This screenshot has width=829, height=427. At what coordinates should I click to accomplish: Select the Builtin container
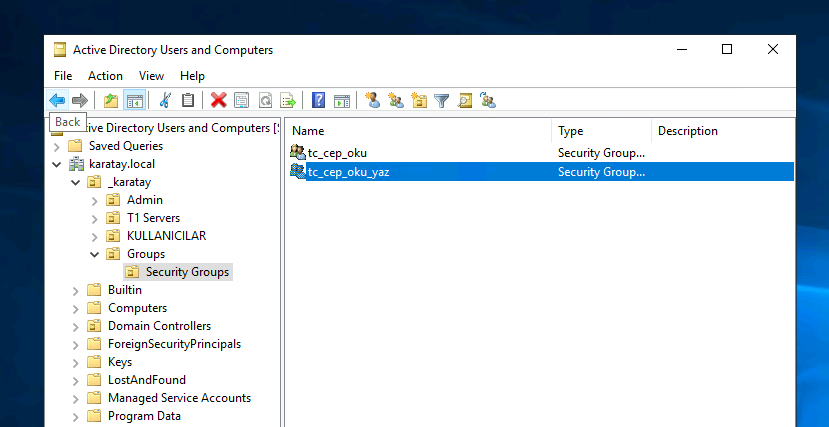125,290
